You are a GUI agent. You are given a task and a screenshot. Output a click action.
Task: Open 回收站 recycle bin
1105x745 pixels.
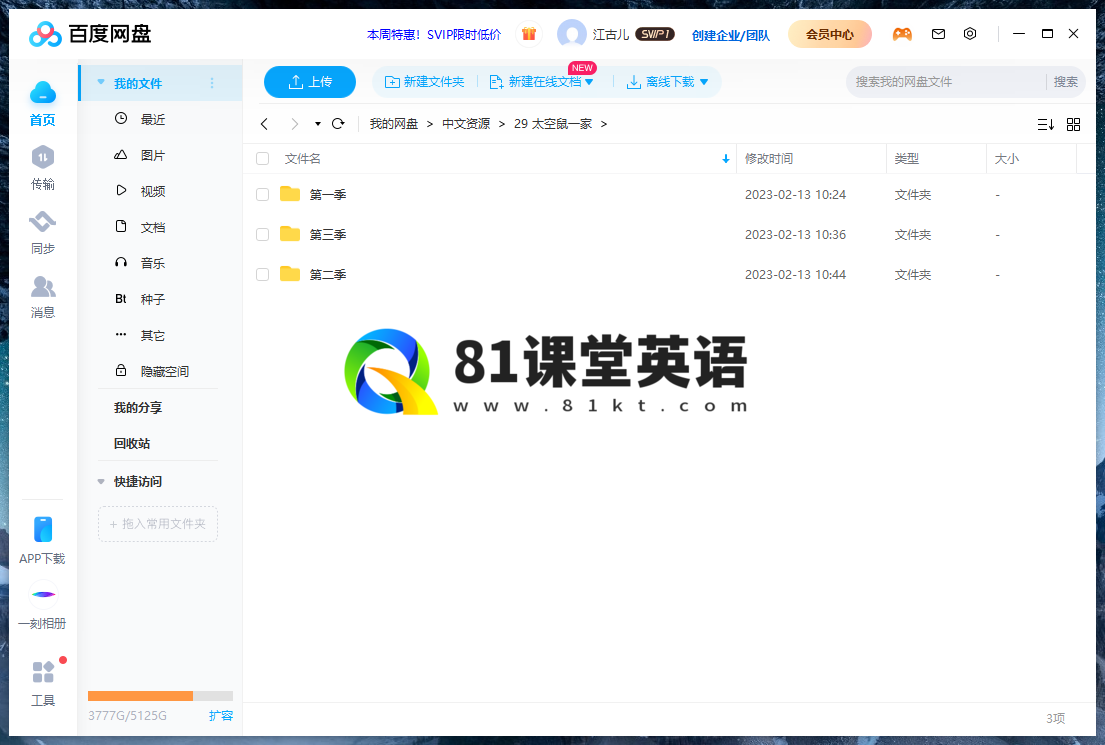point(132,443)
